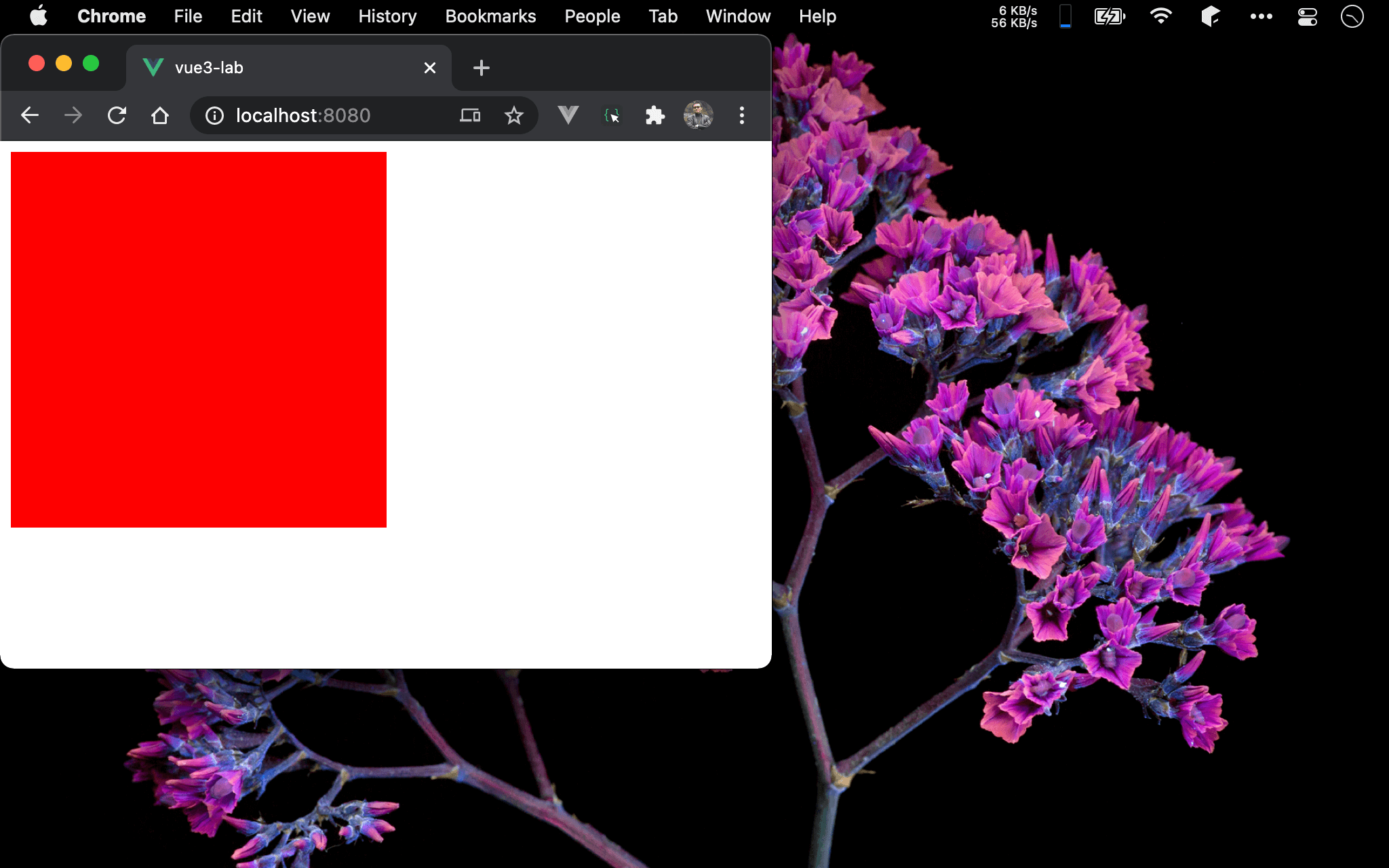Screen dimensions: 1389x868
Task: Open the Chrome profile avatar
Action: tap(698, 115)
